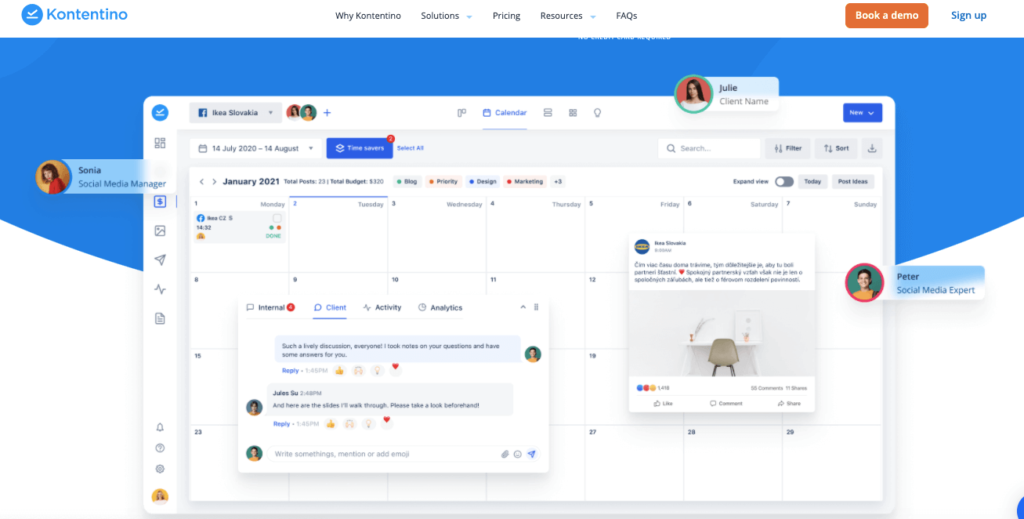Toggle the Design label filter

483,181
